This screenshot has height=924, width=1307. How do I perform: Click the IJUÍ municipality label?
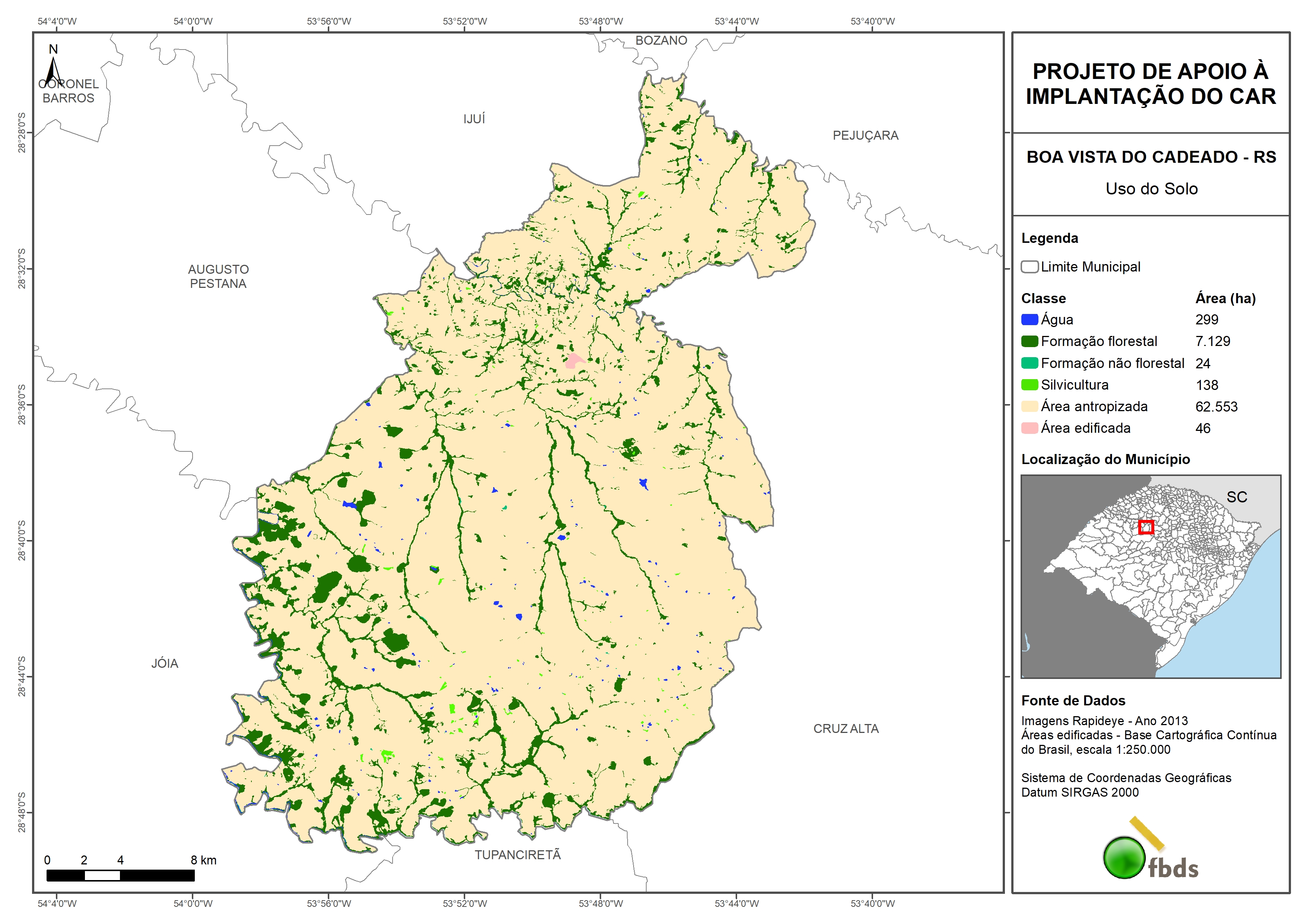pyautogui.click(x=474, y=119)
